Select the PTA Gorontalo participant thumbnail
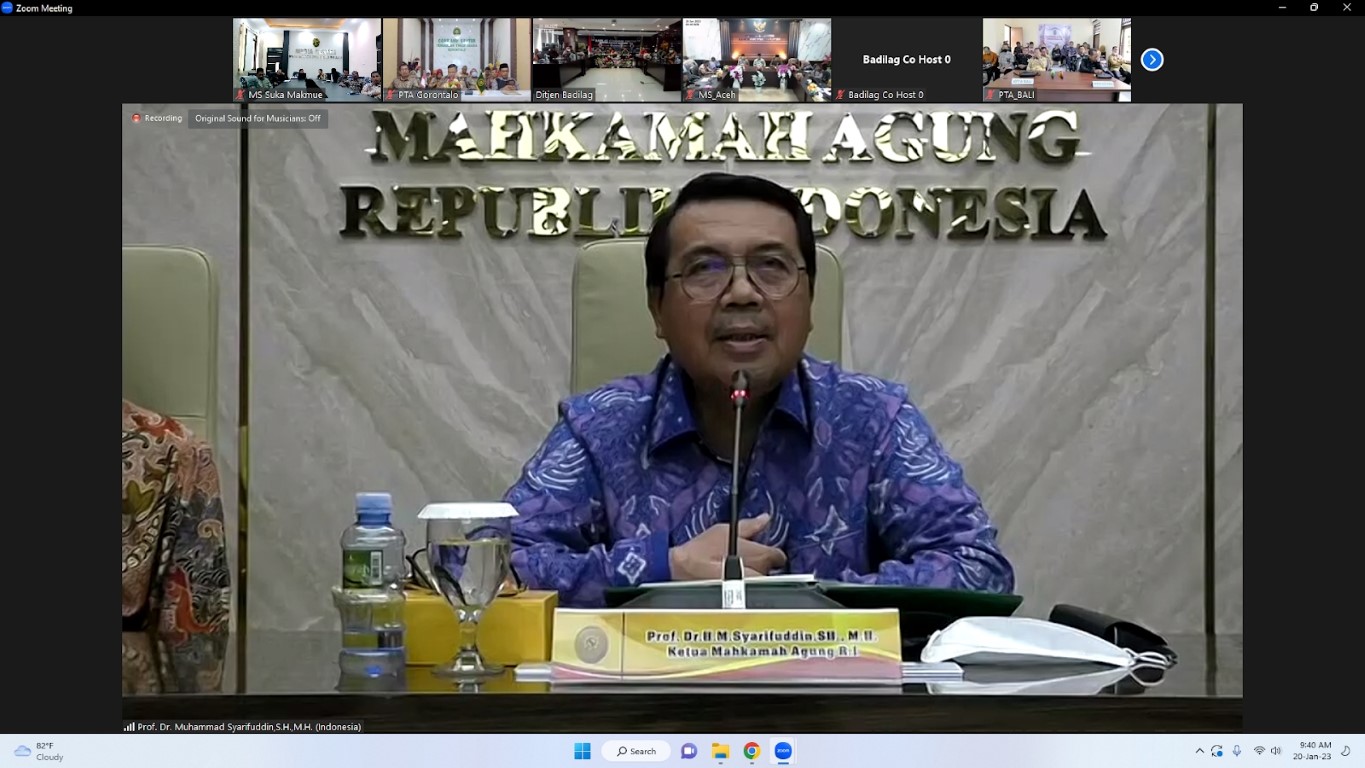This screenshot has height=768, width=1365. point(457,60)
